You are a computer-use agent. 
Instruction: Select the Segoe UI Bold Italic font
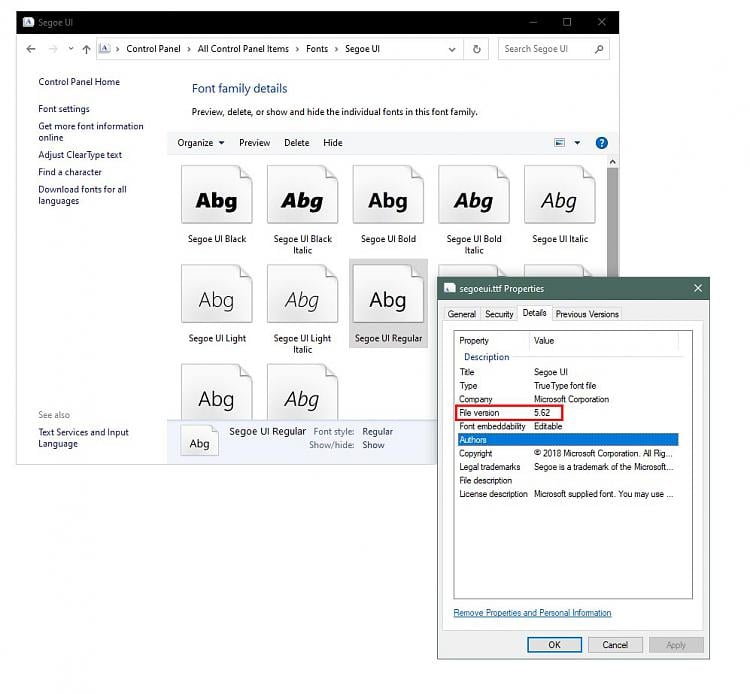click(474, 209)
